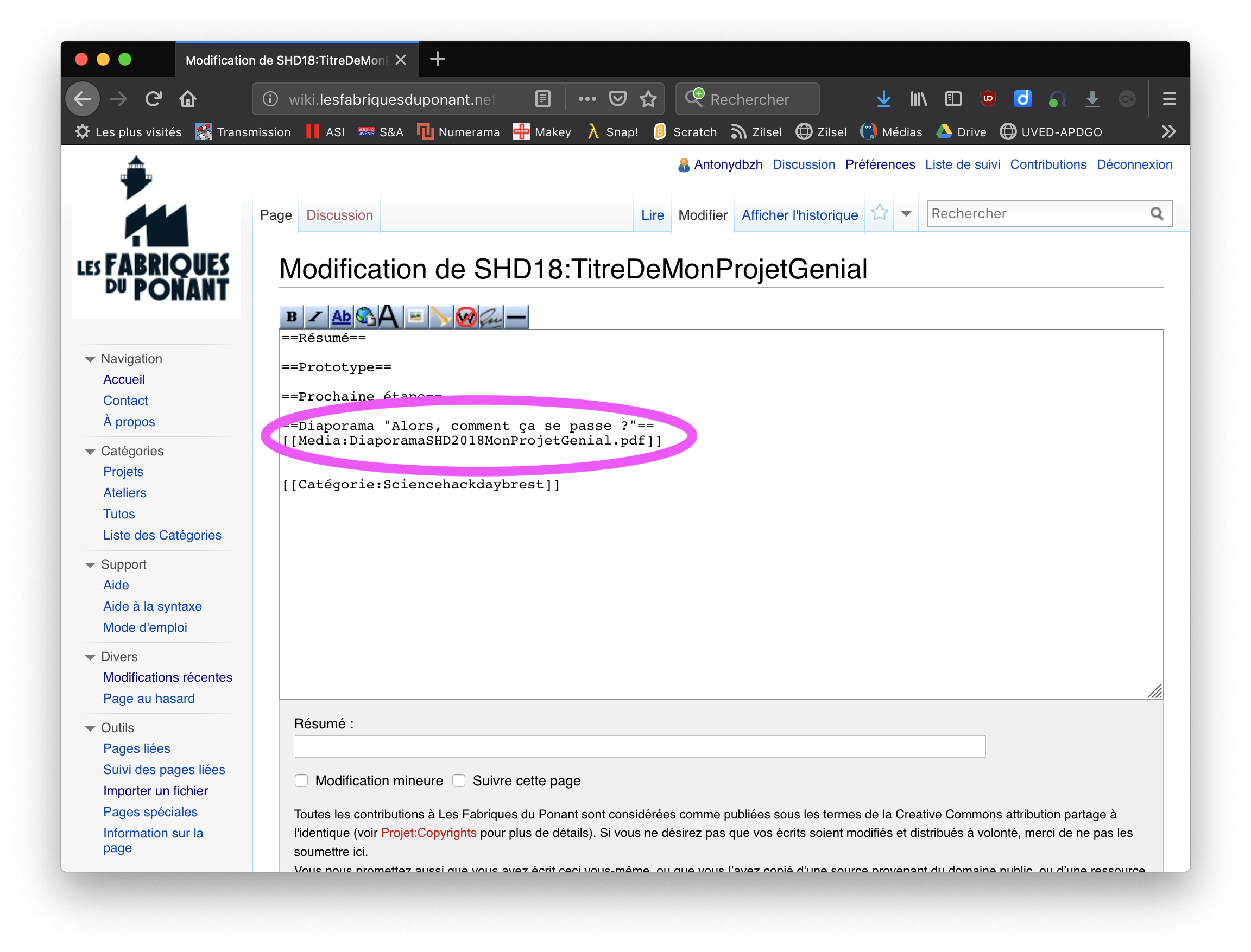This screenshot has width=1251, height=952.
Task: Collapse the Navigation sidebar section
Action: 90,359
